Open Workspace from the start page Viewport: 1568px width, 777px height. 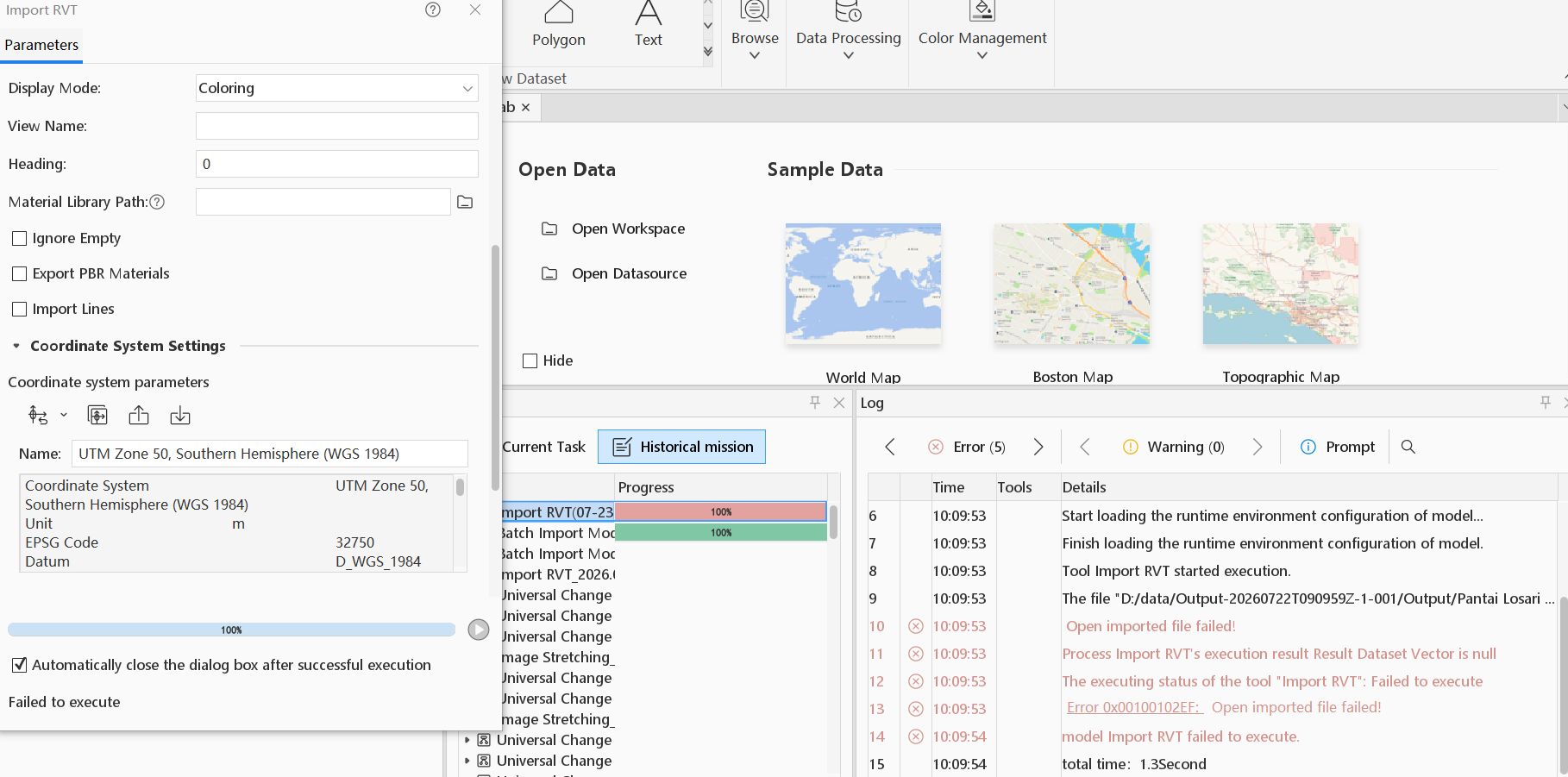628,229
